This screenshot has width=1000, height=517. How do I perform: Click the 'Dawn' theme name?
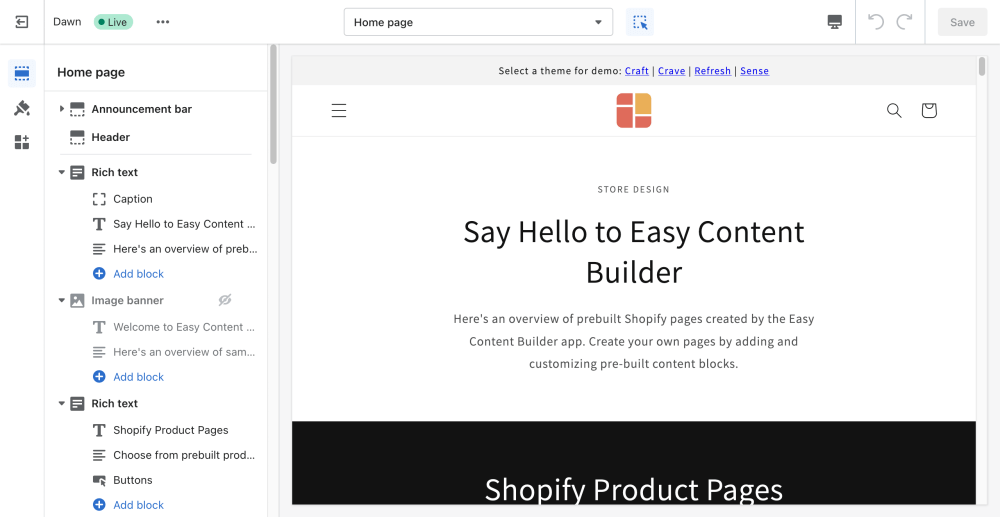coord(67,22)
